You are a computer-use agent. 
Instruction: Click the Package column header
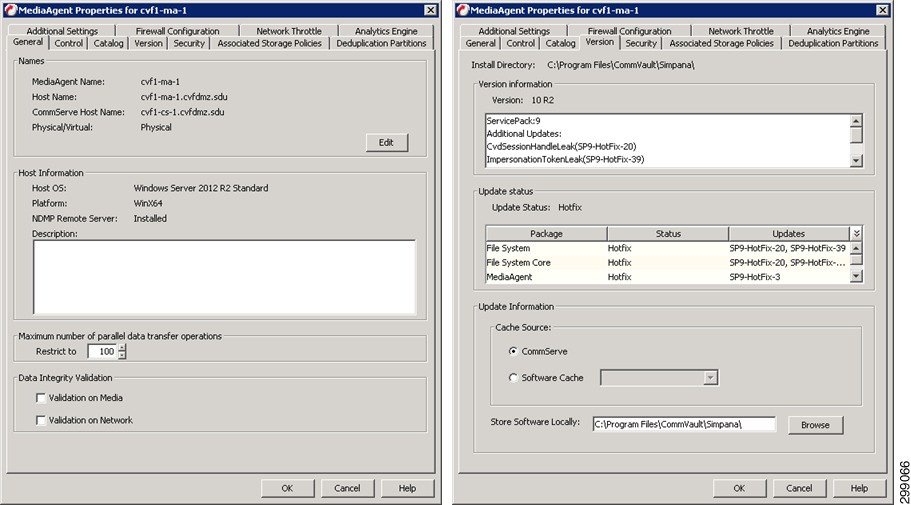[546, 234]
